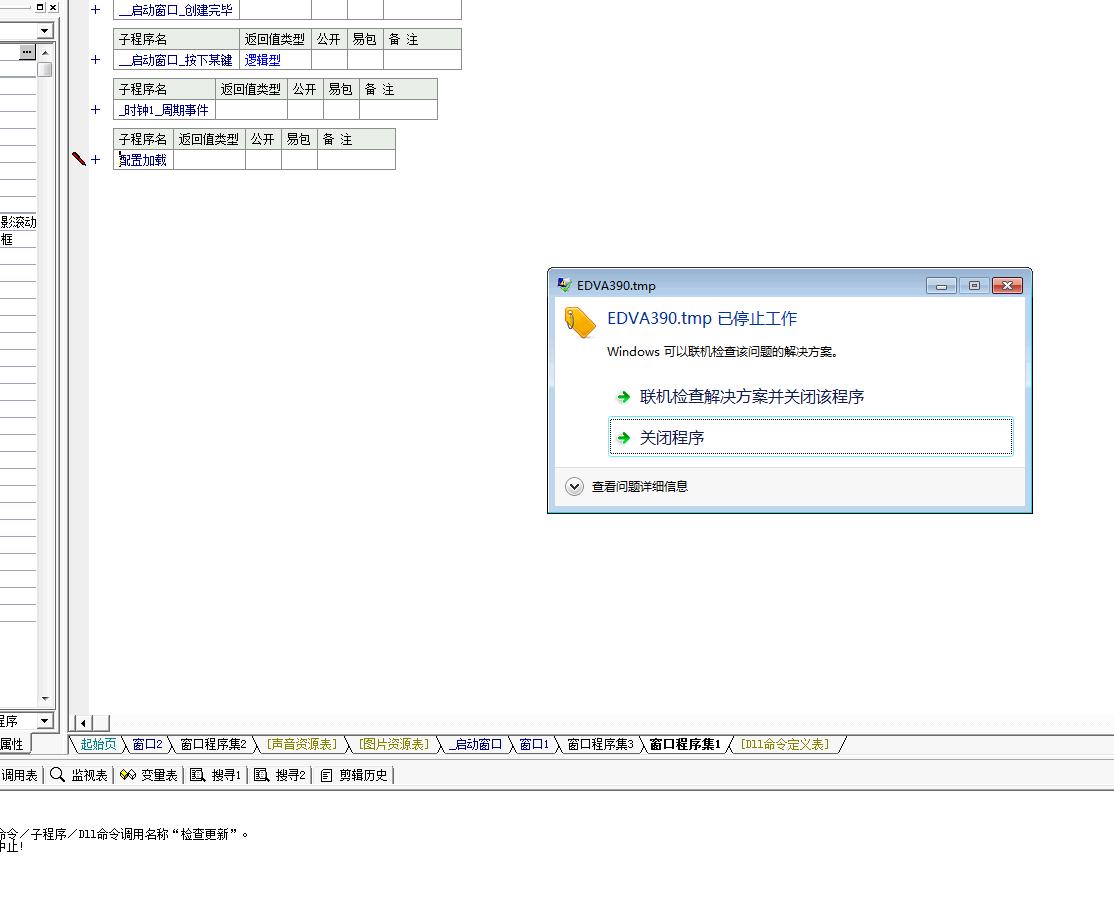Select the __启动窗口_创建完毕 name cell
1114x915 pixels.
[x=176, y=10]
